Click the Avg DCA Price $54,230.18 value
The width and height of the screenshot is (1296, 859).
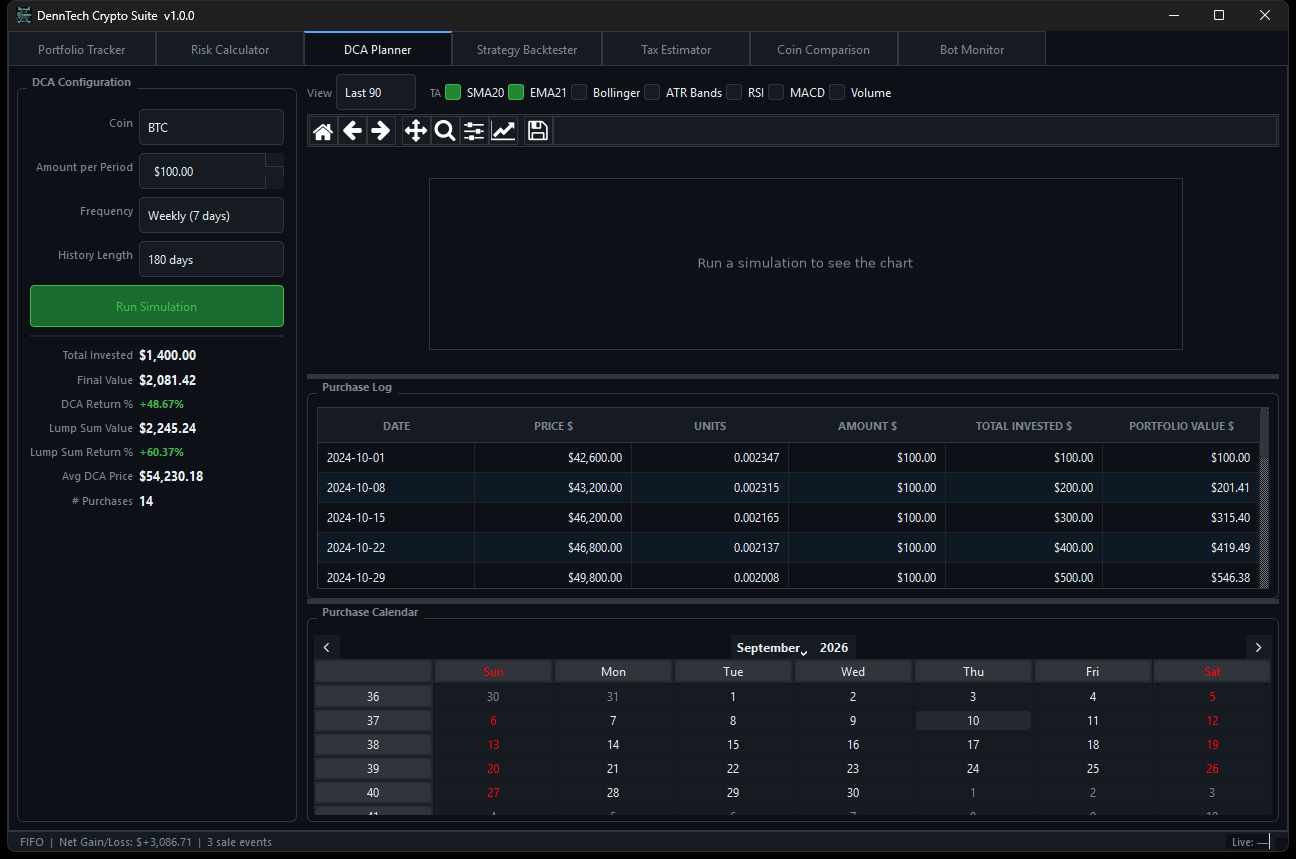171,476
